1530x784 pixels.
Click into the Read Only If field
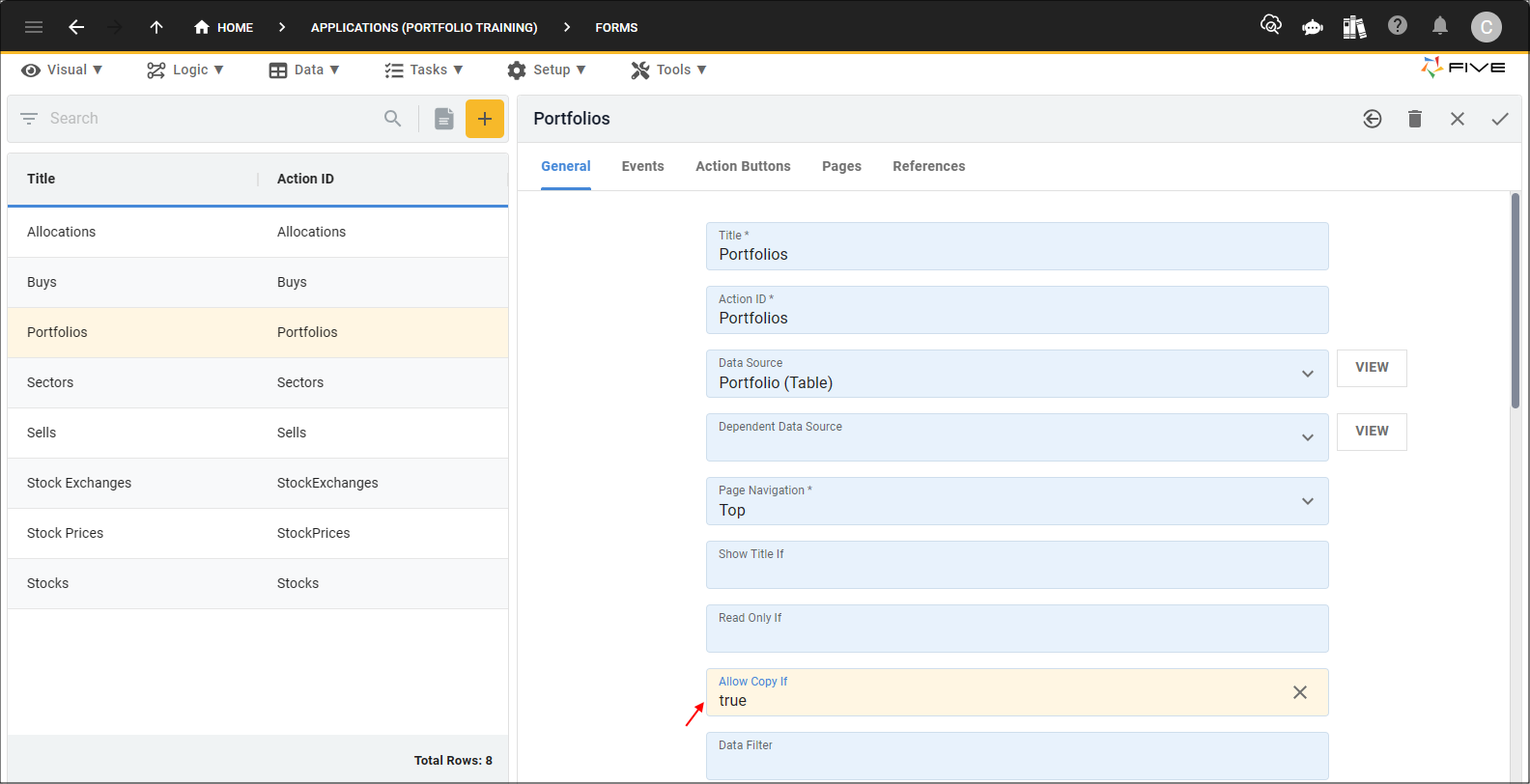click(x=1017, y=629)
